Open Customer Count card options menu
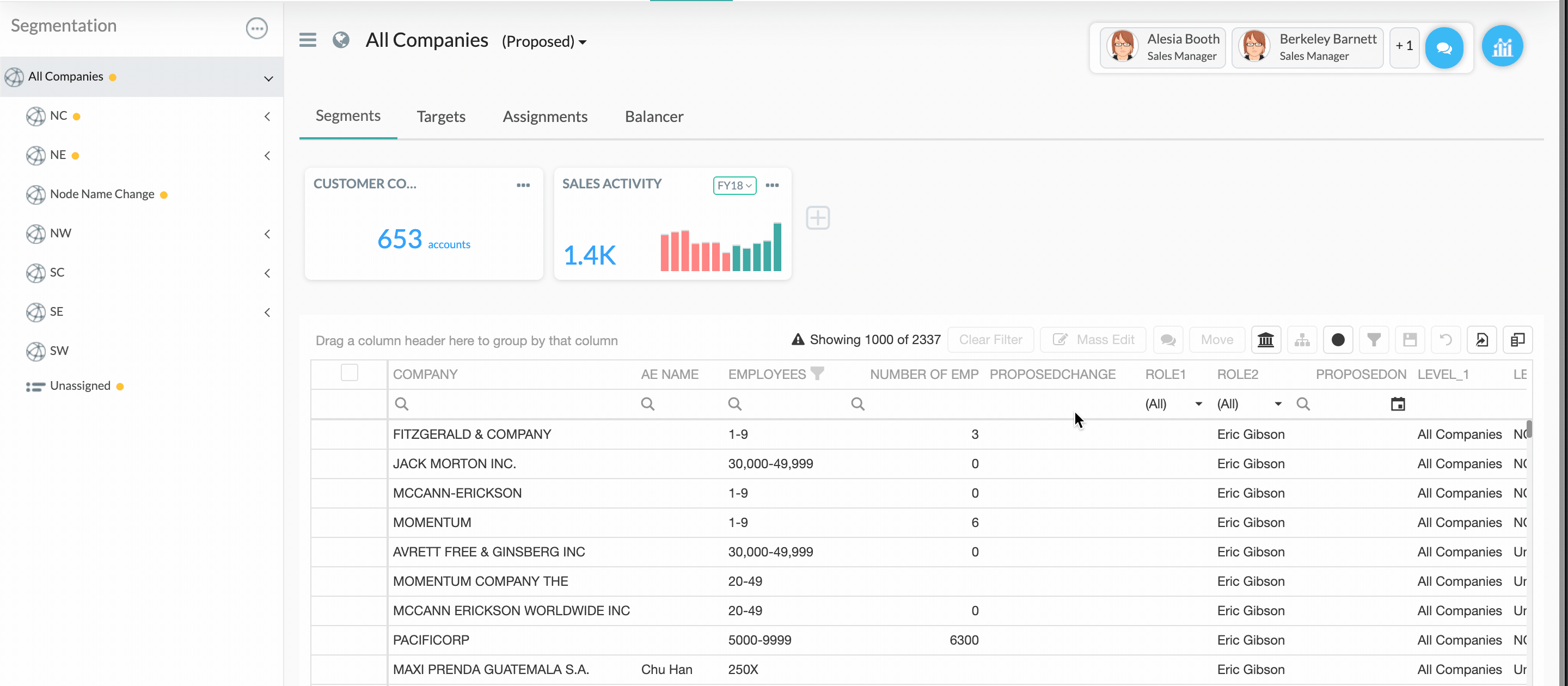This screenshot has height=686, width=1568. click(523, 185)
